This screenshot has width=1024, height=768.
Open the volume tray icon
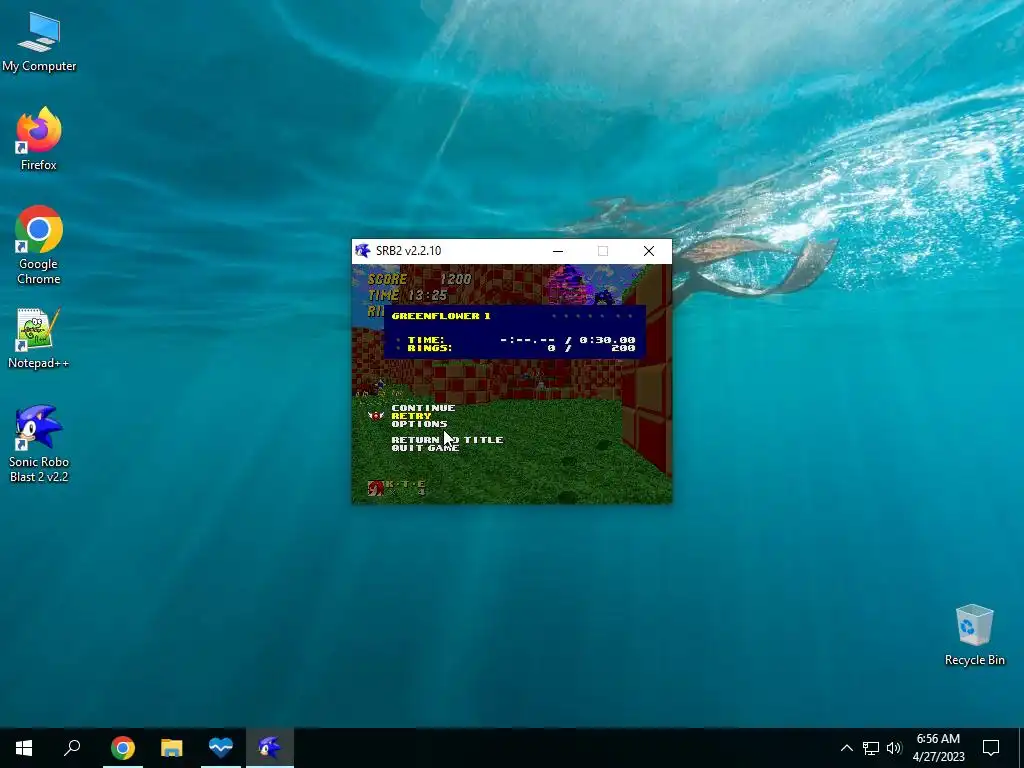click(x=894, y=748)
